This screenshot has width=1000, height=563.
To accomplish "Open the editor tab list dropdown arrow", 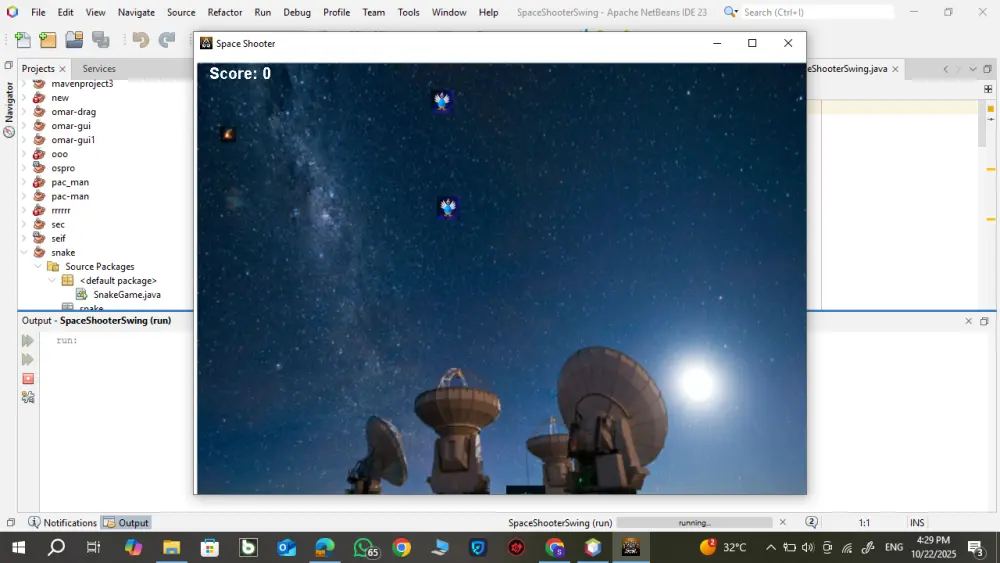I will pyautogui.click(x=973, y=69).
